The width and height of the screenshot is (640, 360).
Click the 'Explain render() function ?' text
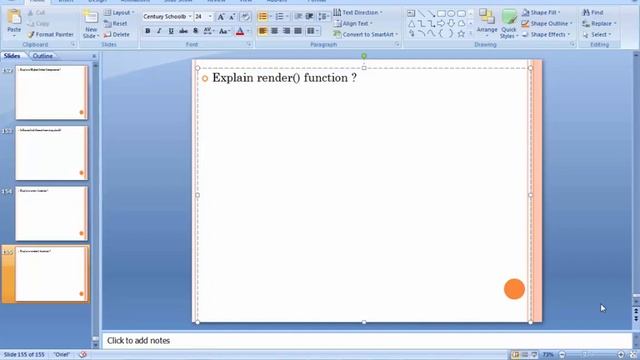click(x=284, y=78)
